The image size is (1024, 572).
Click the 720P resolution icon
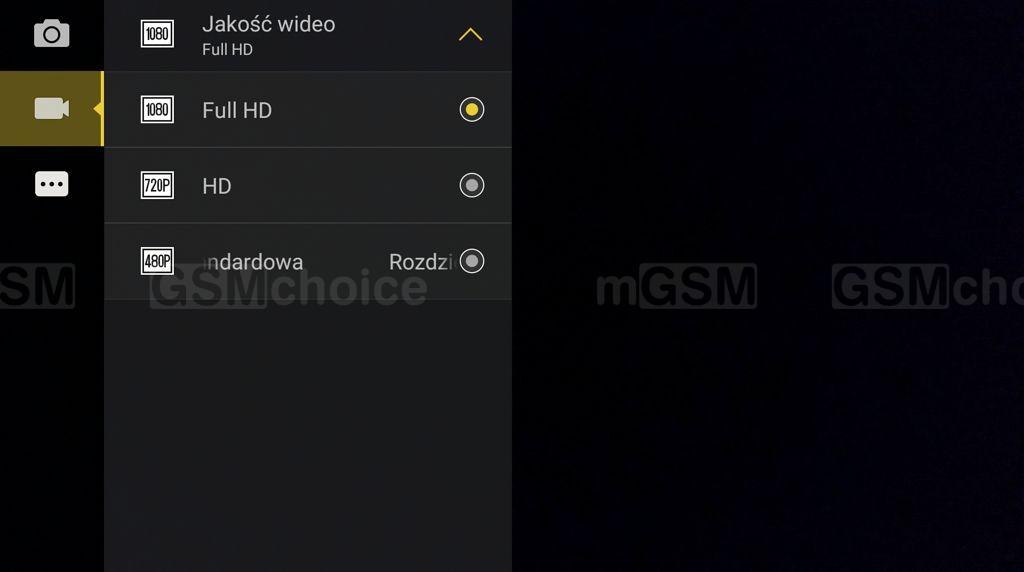coord(157,185)
